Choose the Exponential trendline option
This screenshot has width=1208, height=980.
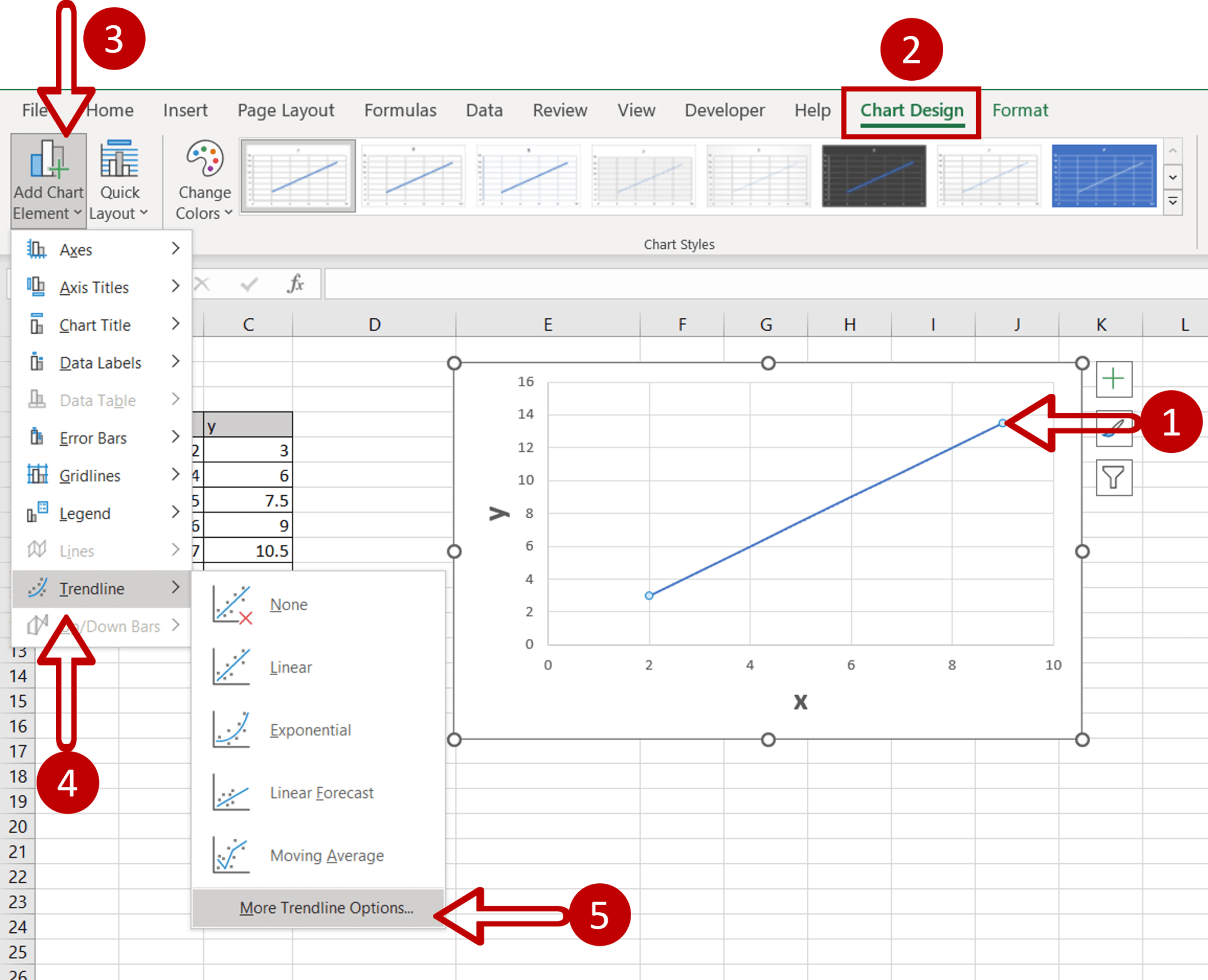[310, 730]
